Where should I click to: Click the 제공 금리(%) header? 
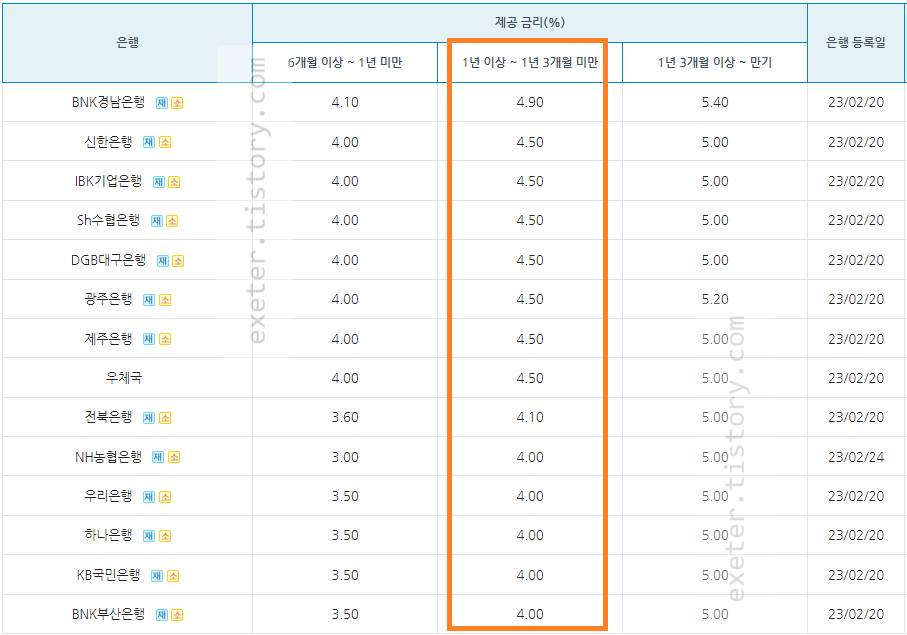tap(530, 23)
